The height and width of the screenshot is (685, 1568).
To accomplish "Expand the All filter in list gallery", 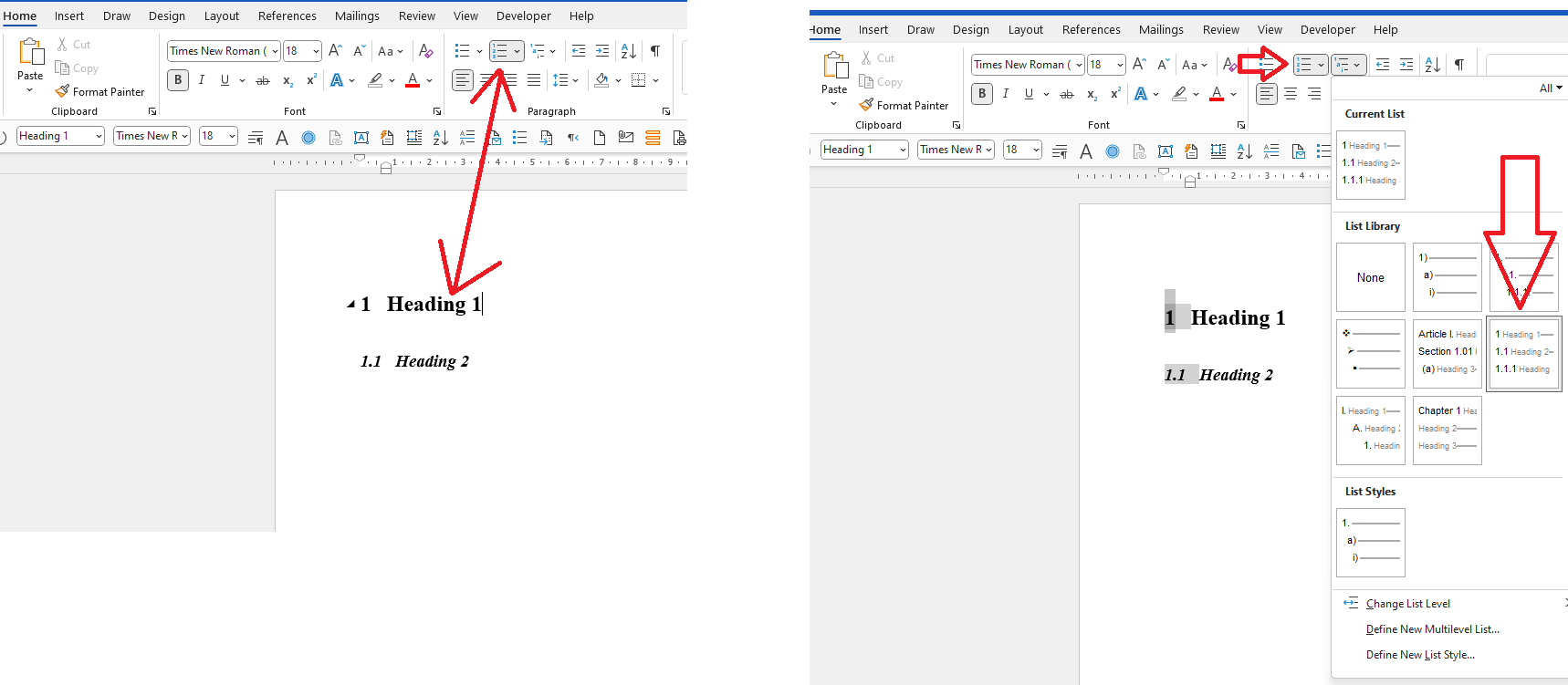I will [x=1551, y=88].
